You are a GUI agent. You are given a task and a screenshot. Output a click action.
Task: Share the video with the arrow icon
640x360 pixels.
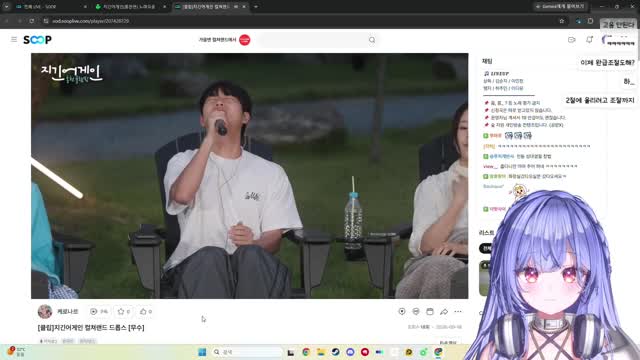[444, 311]
